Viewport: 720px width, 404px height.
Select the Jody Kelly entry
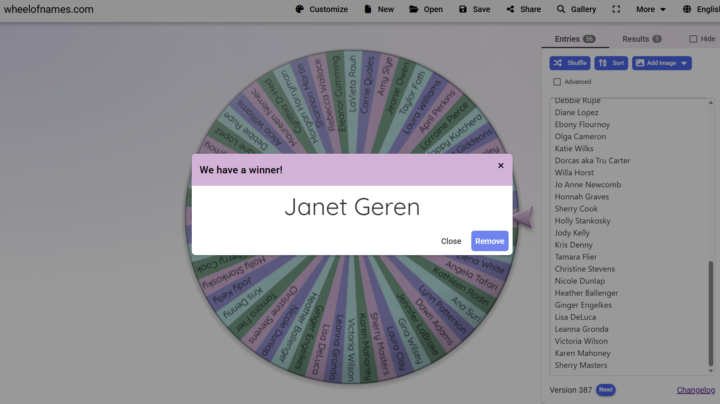[x=572, y=233]
